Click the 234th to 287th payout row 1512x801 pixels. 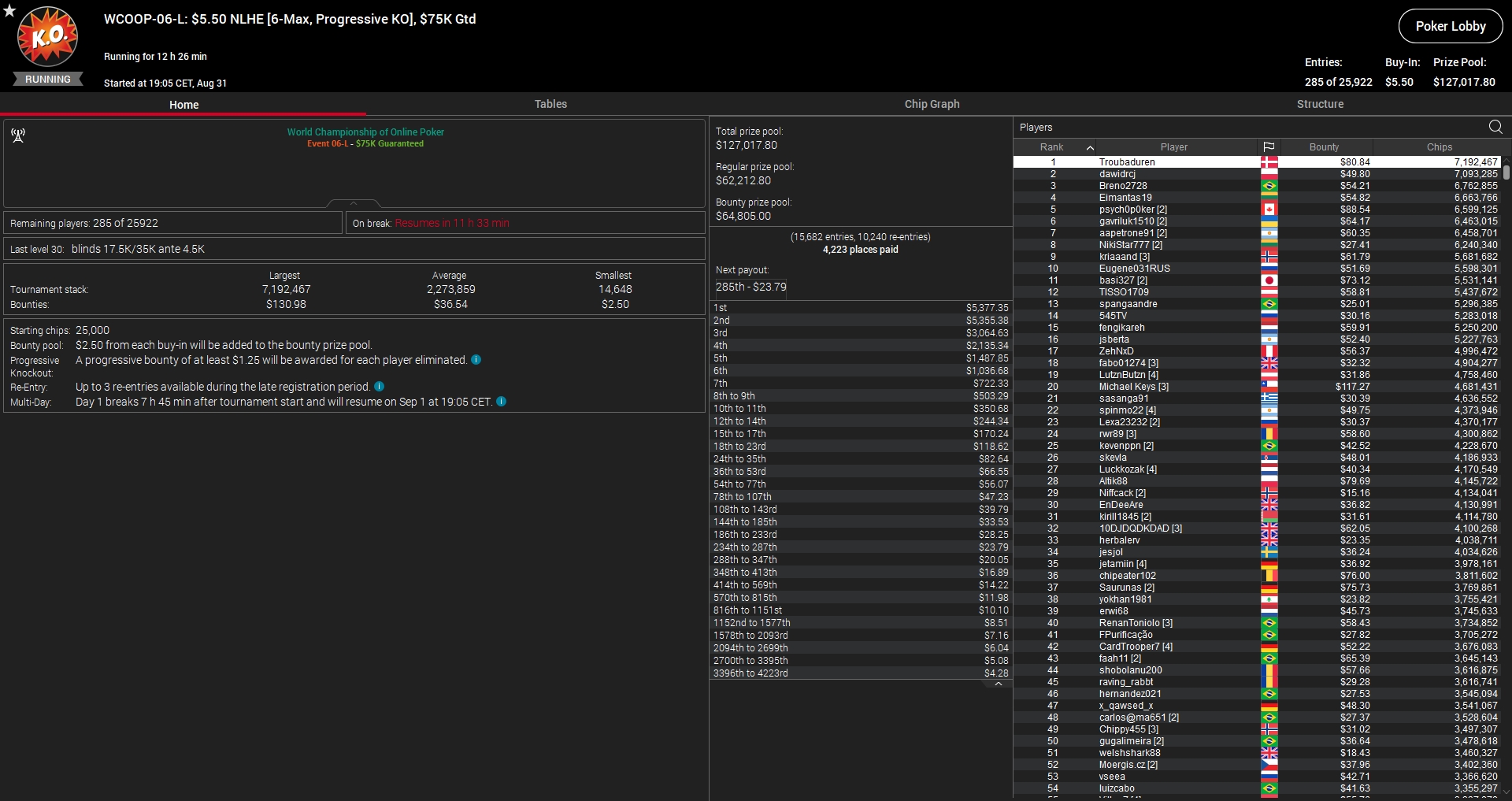click(861, 547)
